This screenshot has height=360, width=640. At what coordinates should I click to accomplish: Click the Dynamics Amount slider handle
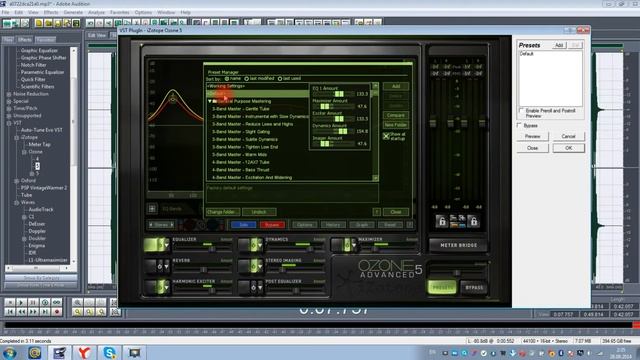[343, 131]
